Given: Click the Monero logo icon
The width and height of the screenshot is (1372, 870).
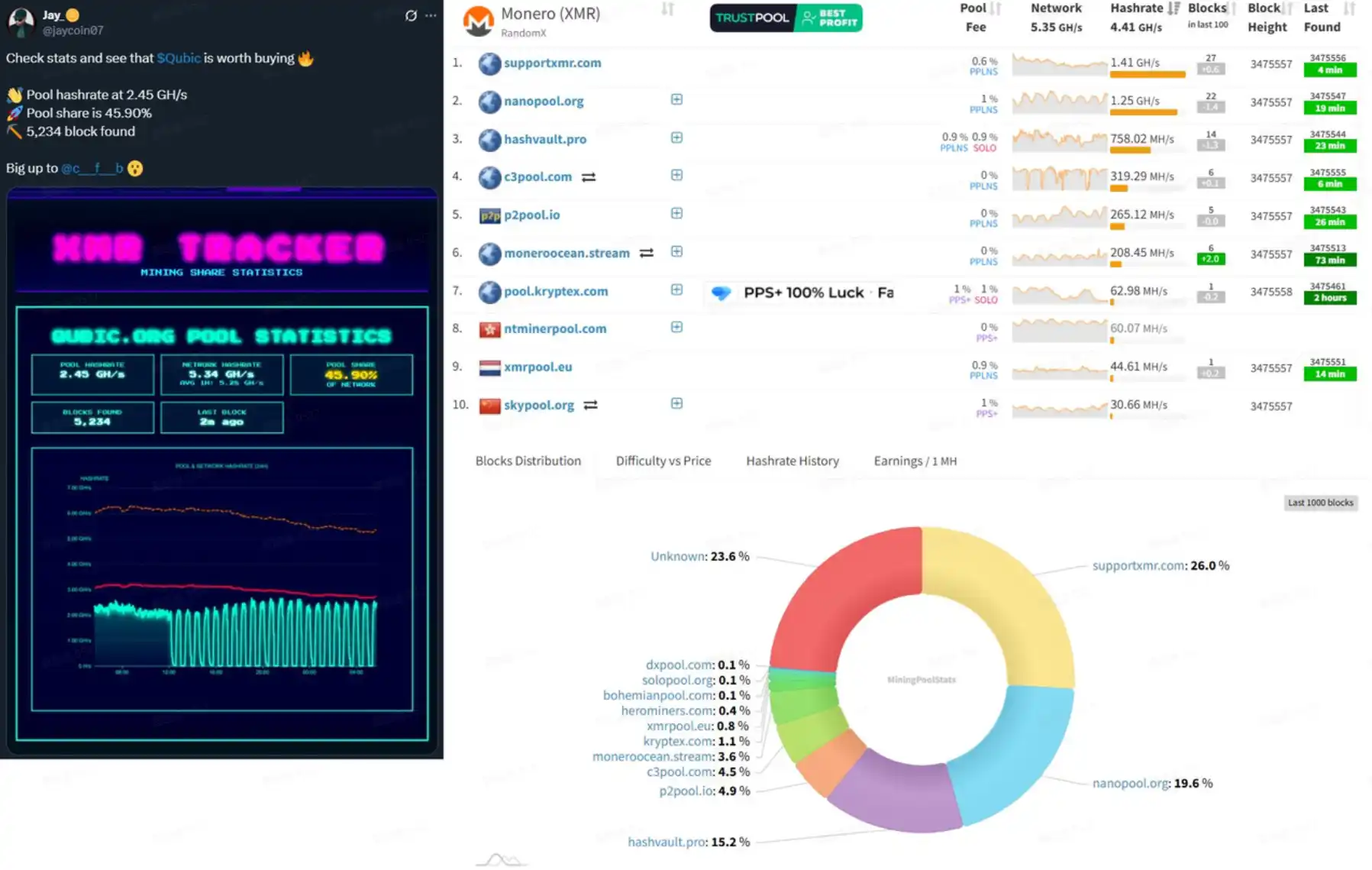Looking at the screenshot, I should coord(479,21).
